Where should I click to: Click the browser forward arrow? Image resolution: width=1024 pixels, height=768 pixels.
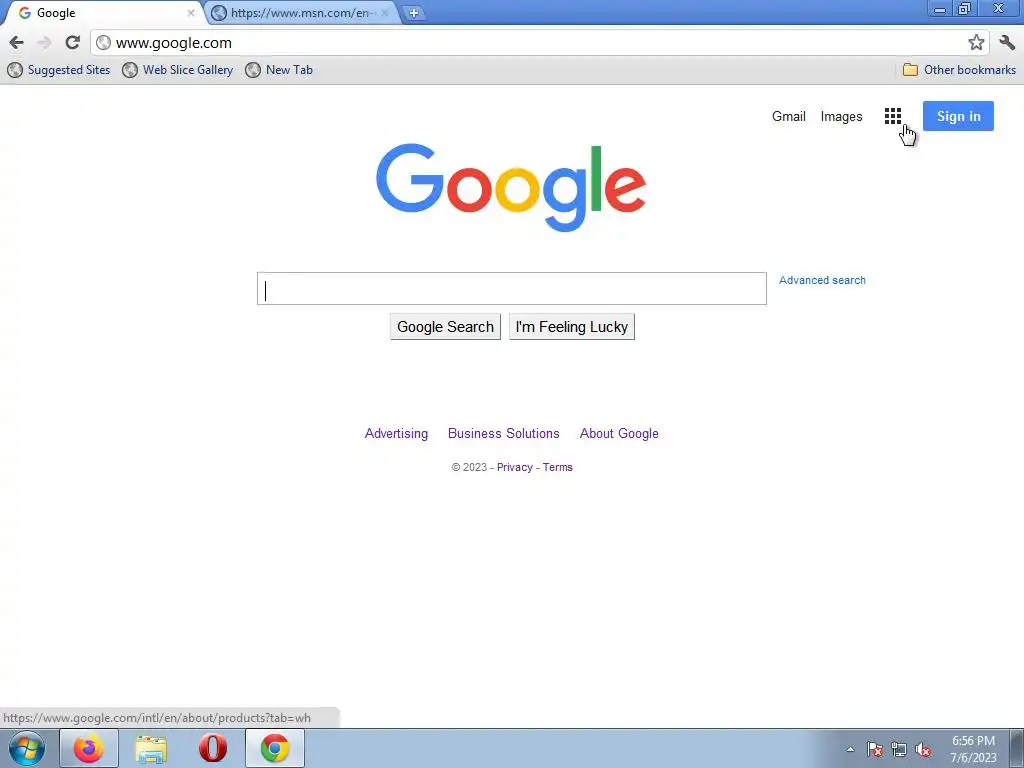[x=44, y=43]
